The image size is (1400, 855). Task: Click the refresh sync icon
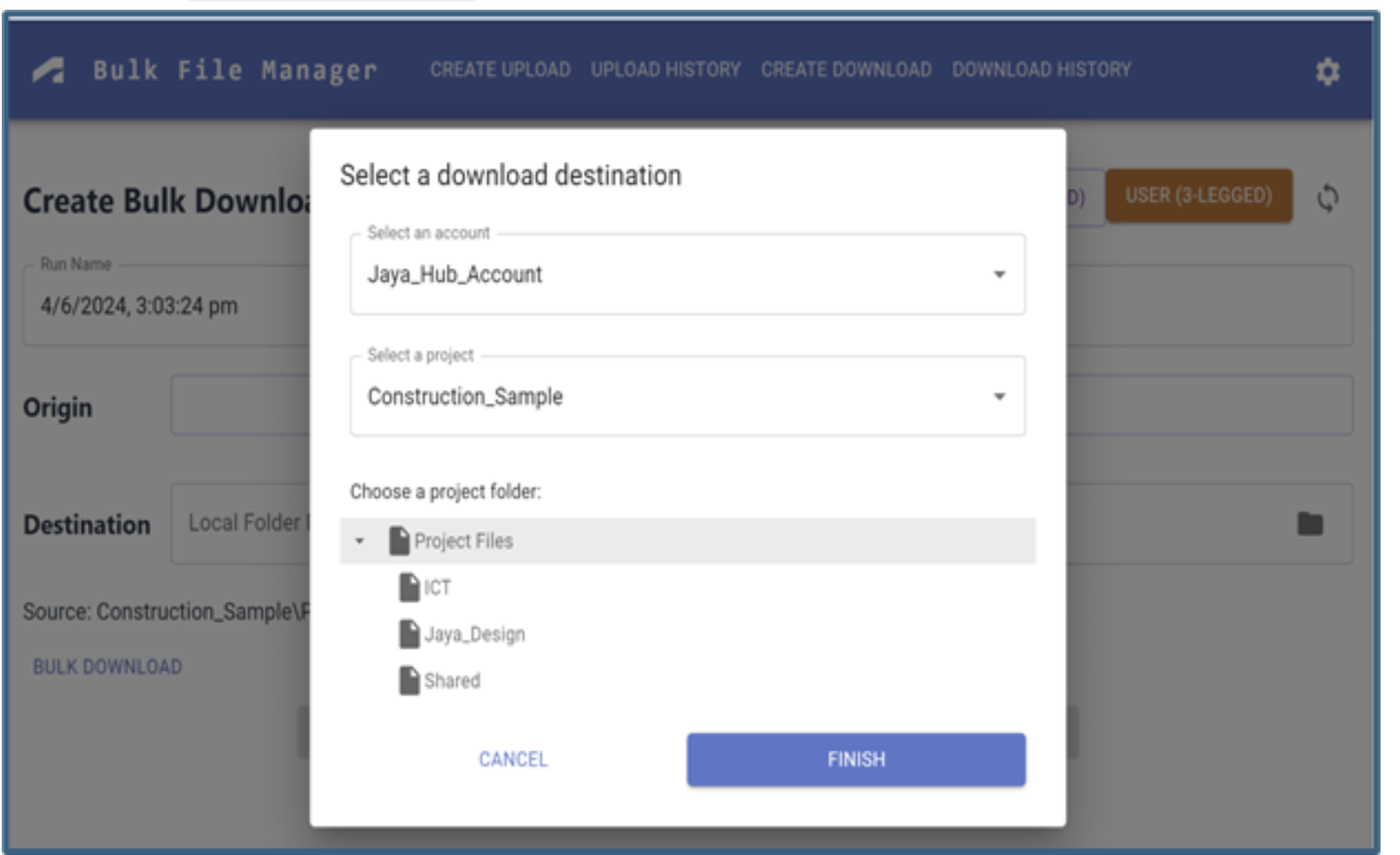[x=1327, y=198]
